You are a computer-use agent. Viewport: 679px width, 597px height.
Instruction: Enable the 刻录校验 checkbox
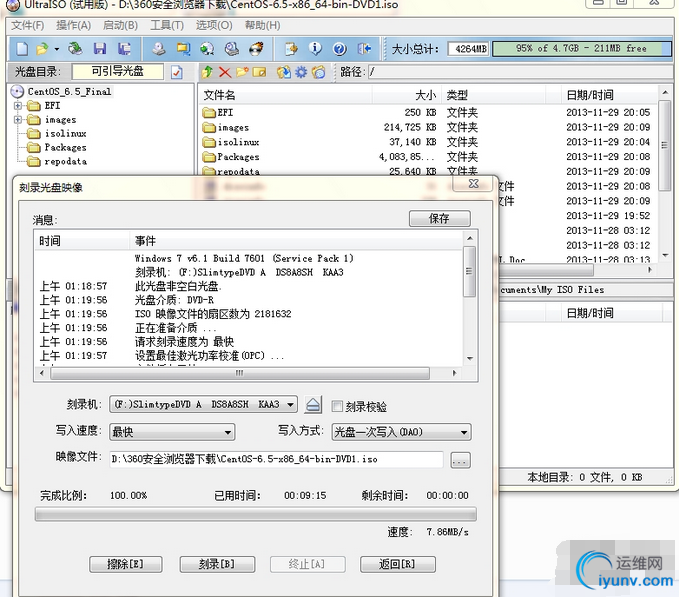337,406
